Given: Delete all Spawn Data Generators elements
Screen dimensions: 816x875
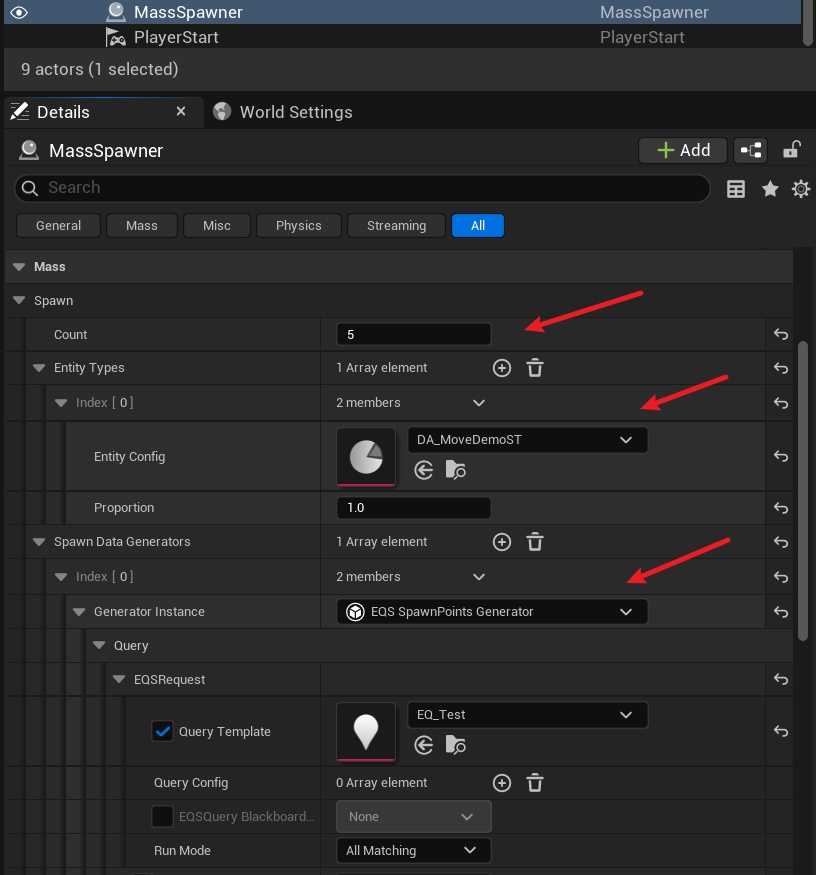Looking at the screenshot, I should pyautogui.click(x=535, y=542).
